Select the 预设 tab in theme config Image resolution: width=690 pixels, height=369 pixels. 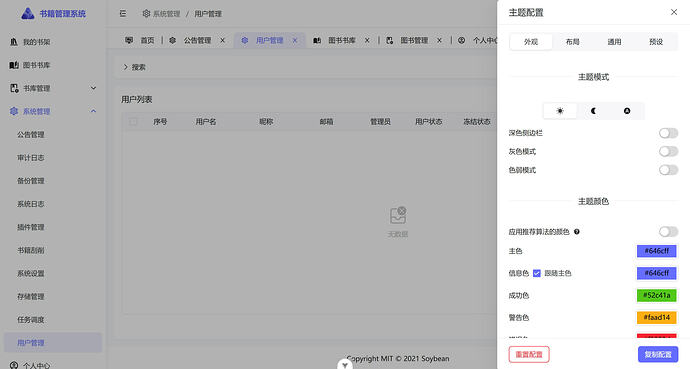[656, 42]
